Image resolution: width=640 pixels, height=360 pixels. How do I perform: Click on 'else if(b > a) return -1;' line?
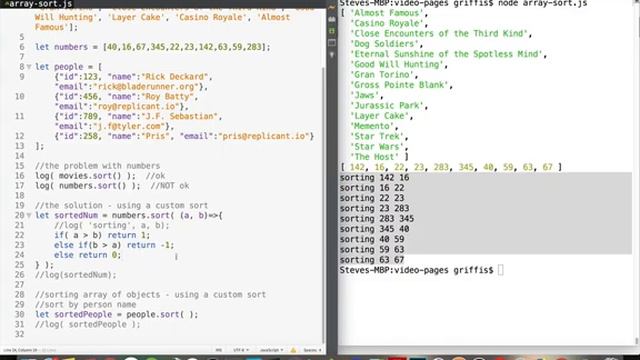(x=114, y=245)
